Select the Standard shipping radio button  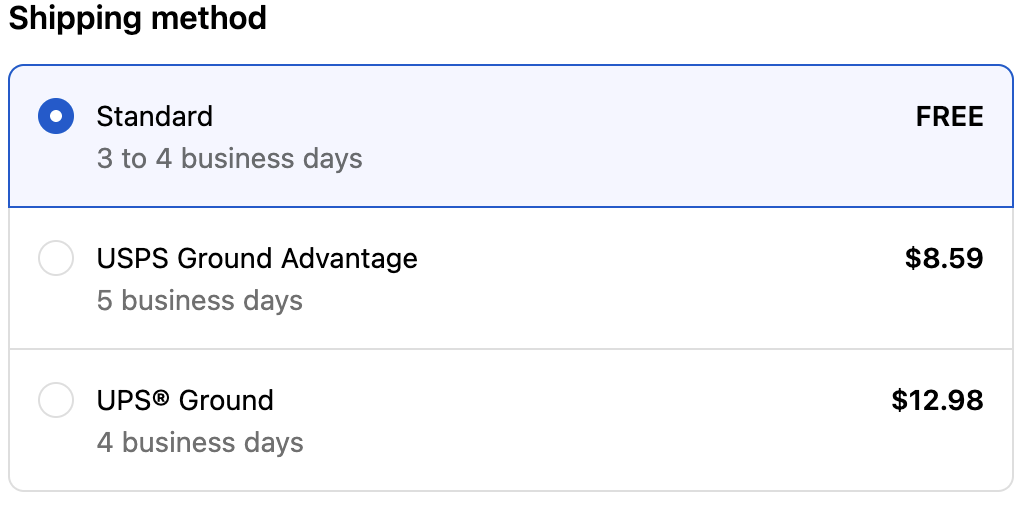(55, 117)
